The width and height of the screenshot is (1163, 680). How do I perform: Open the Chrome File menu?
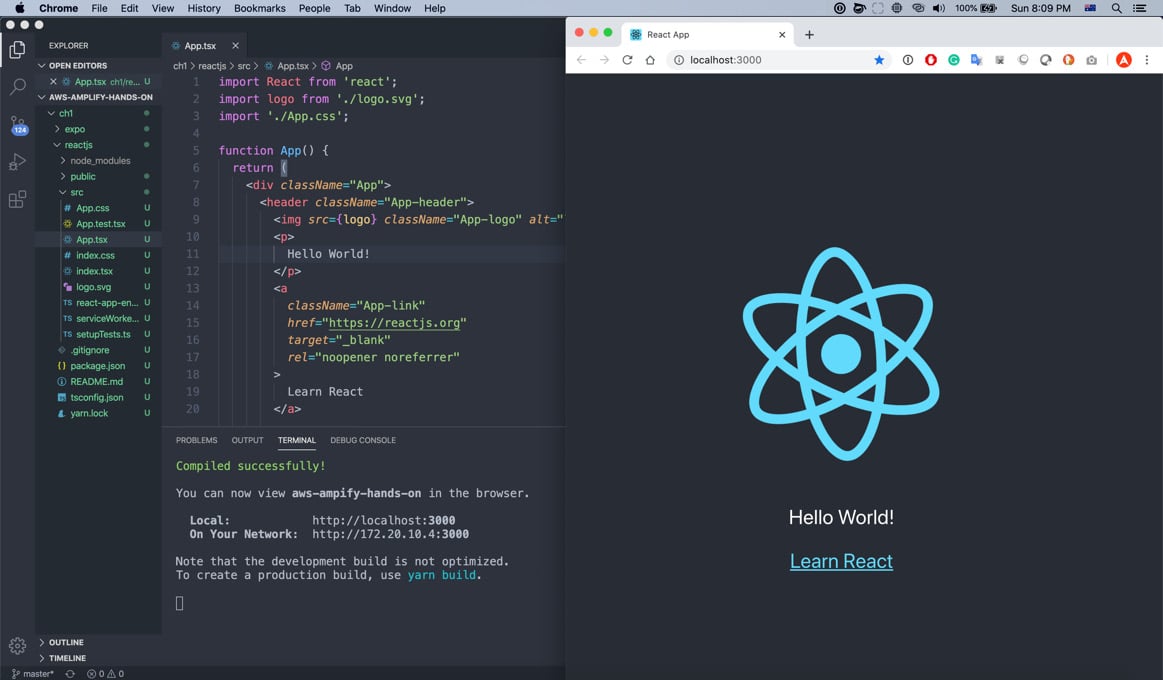coord(99,8)
